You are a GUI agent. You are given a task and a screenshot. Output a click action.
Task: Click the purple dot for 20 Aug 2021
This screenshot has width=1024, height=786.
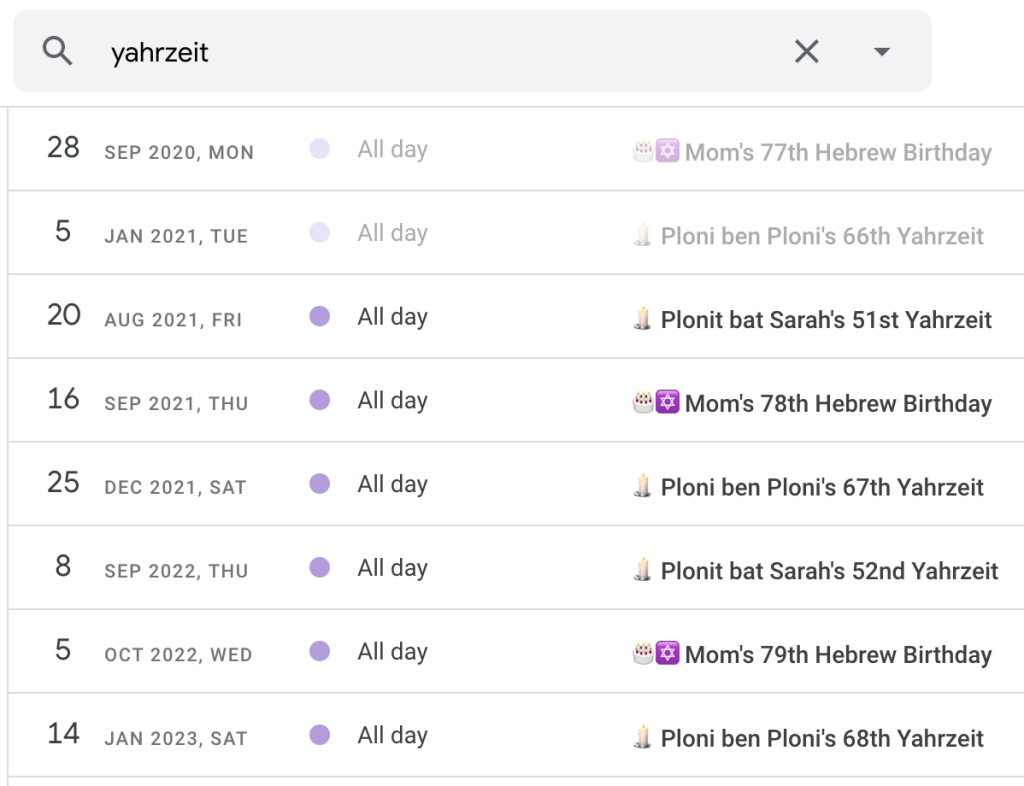coord(320,318)
